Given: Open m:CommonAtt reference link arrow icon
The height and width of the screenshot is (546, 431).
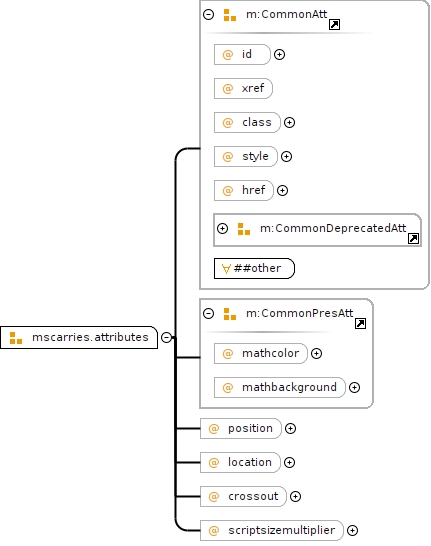Looking at the screenshot, I should [335, 25].
